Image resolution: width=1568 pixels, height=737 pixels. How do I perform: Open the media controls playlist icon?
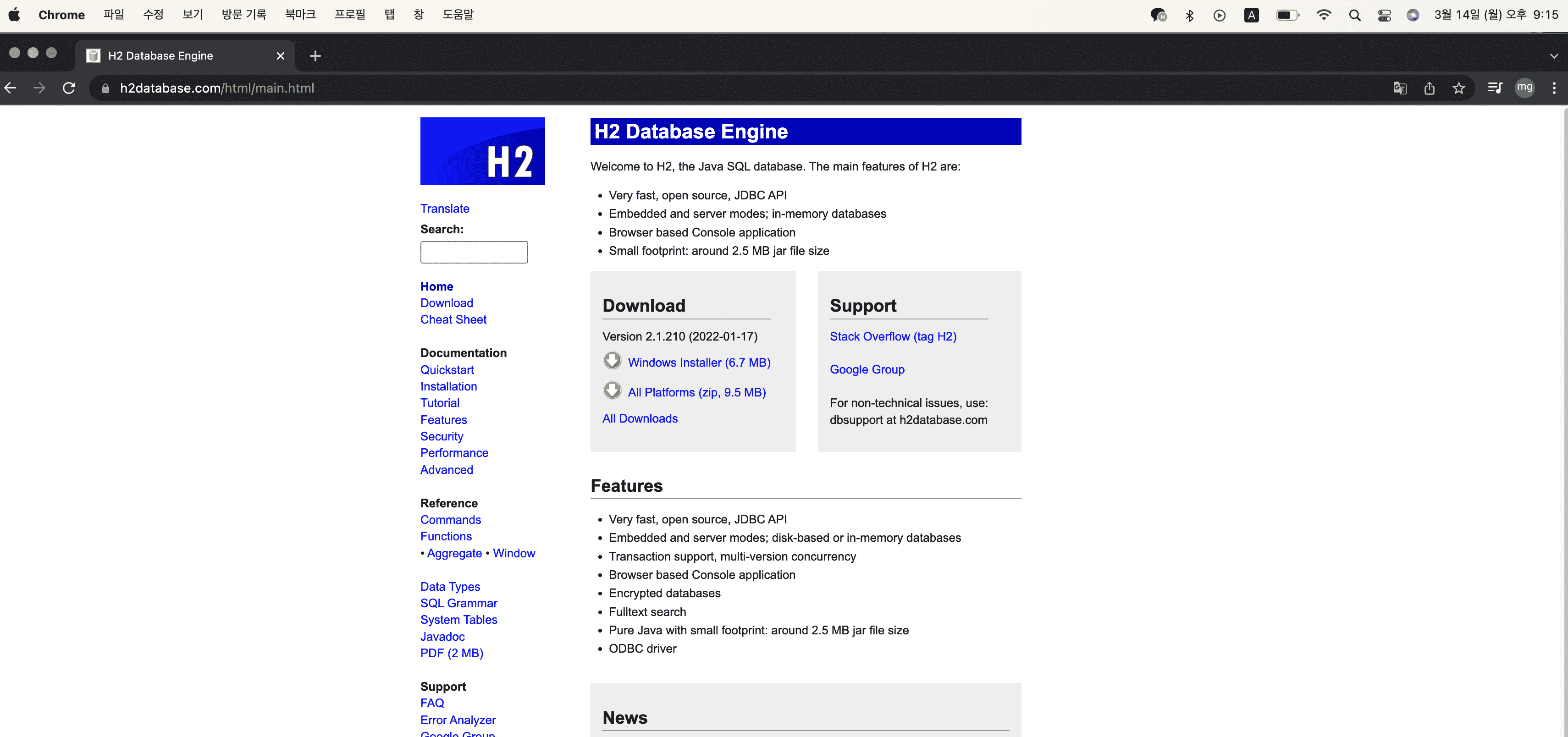click(x=1494, y=88)
